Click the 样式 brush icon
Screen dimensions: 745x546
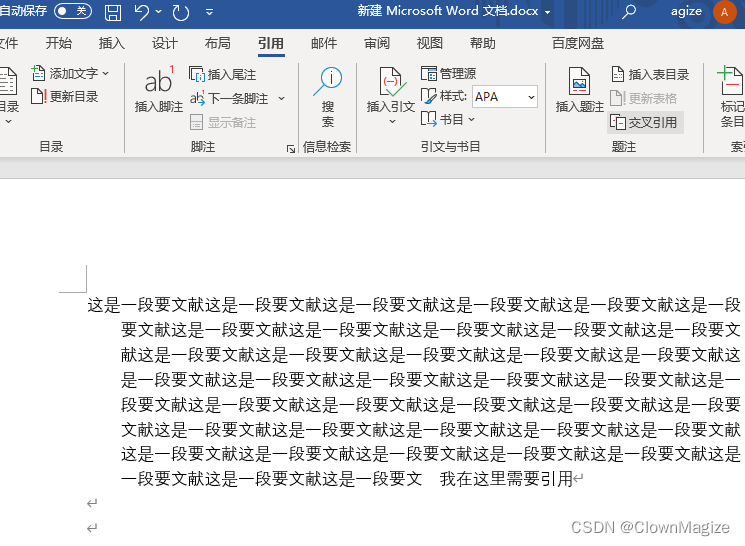(429, 96)
